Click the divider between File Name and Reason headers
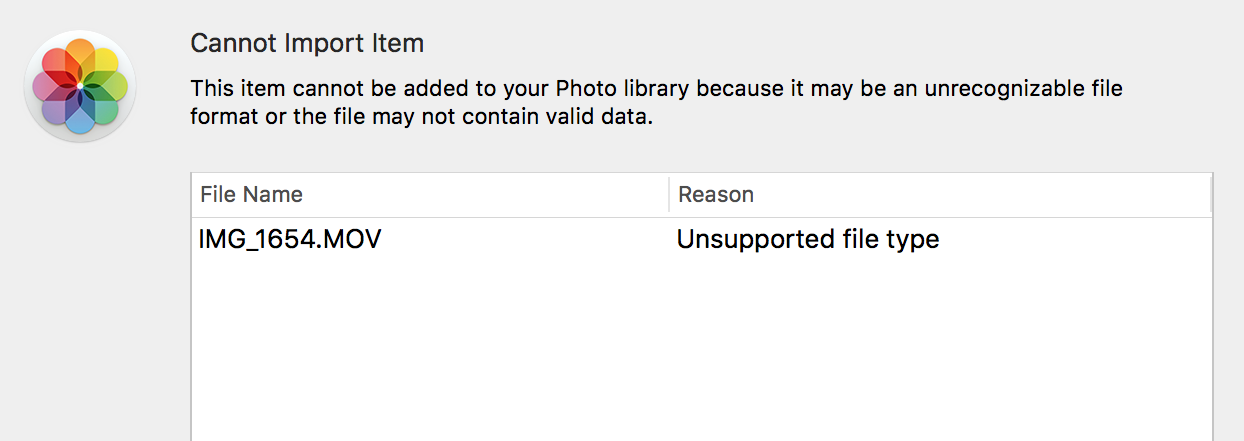The height and width of the screenshot is (441, 1244). click(669, 194)
